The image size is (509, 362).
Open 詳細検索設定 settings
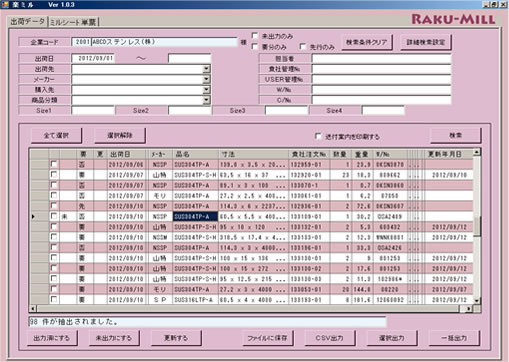[426, 42]
